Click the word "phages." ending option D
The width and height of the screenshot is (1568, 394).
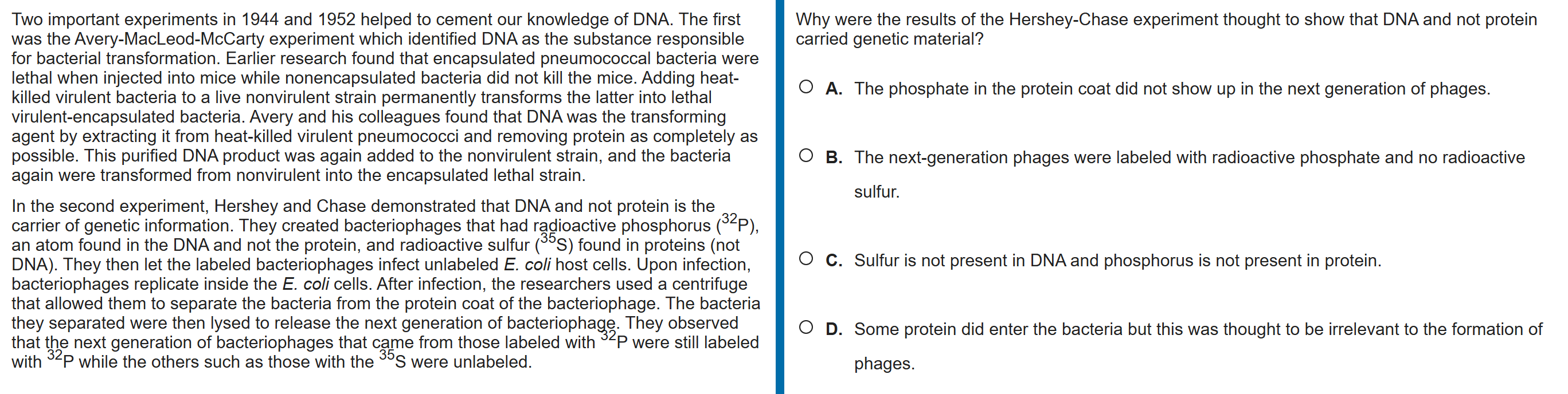(x=884, y=364)
